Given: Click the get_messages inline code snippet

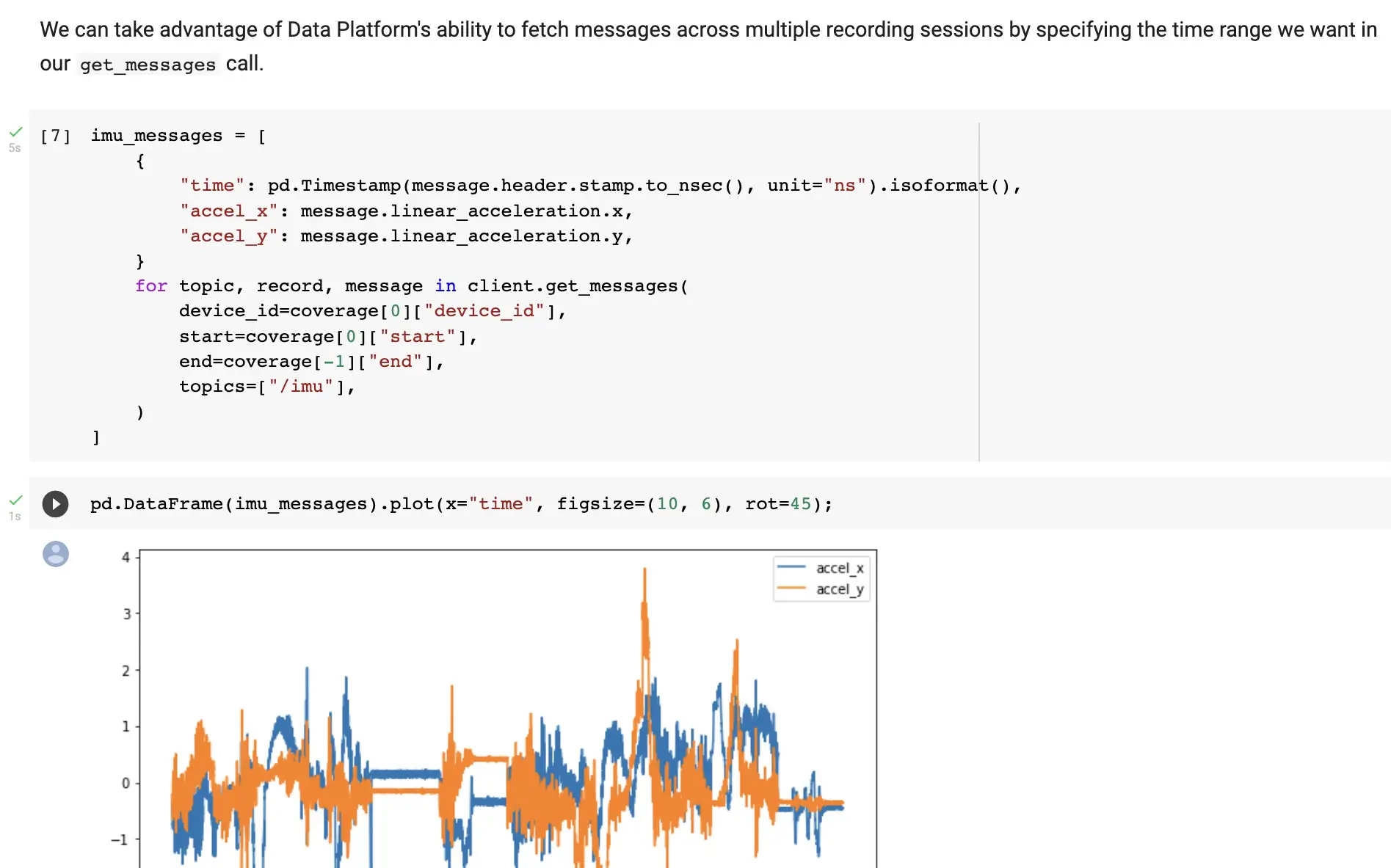Looking at the screenshot, I should point(148,65).
